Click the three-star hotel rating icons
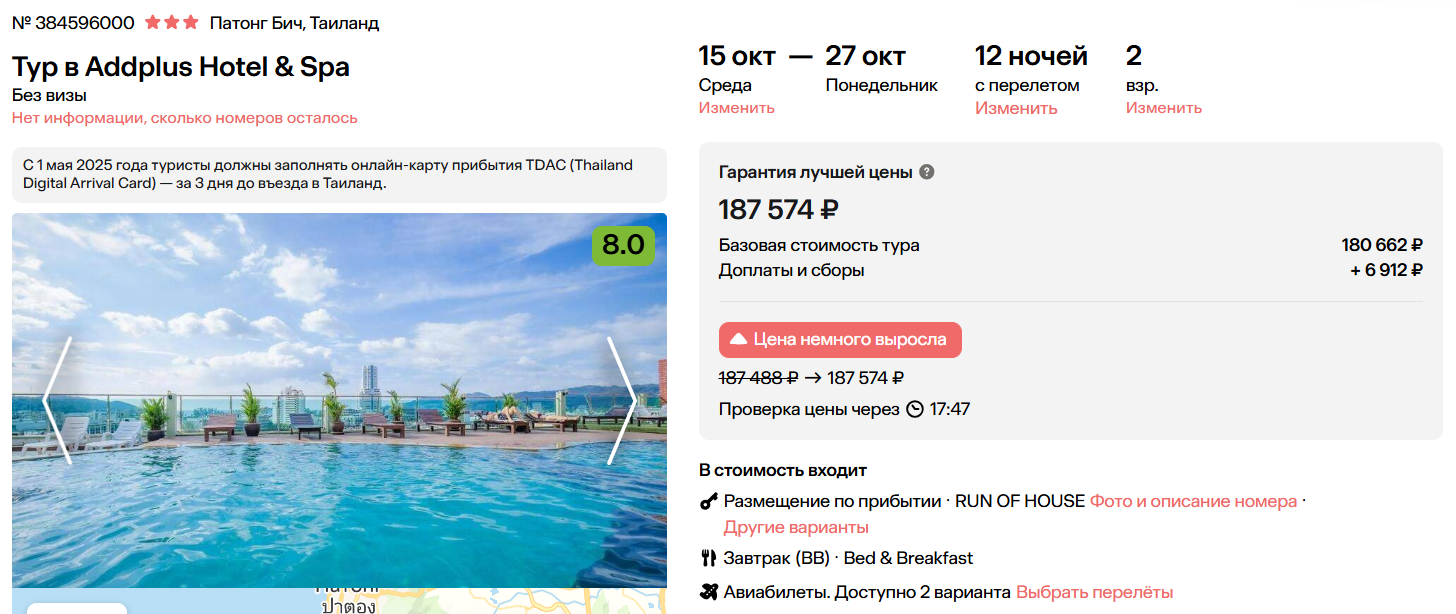 [172, 22]
